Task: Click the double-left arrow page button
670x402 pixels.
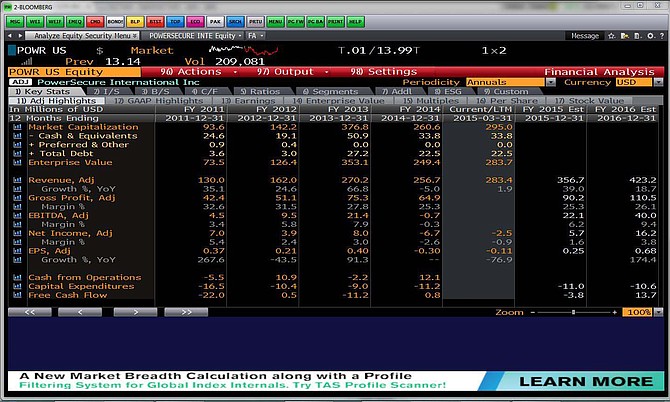Action: 32,312
